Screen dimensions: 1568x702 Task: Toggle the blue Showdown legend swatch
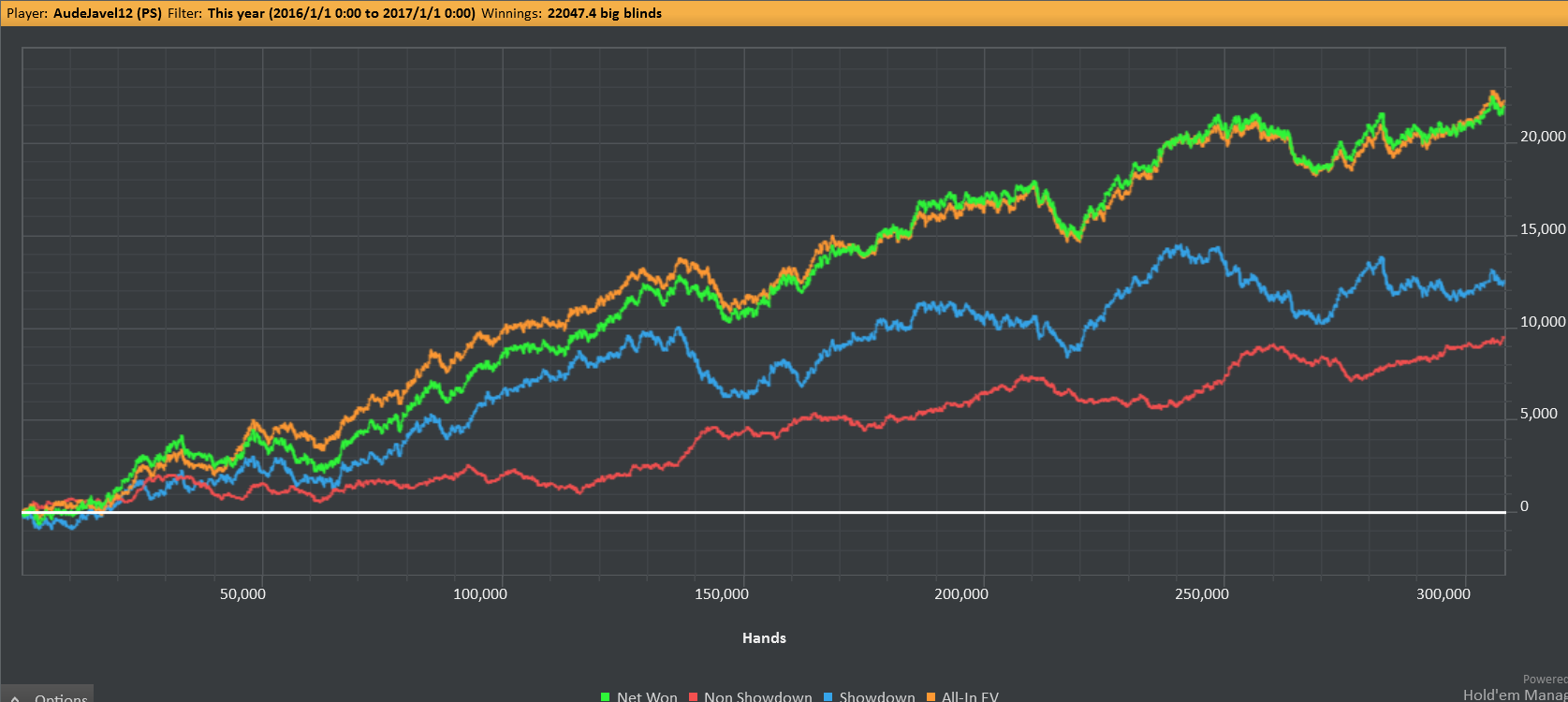click(828, 697)
